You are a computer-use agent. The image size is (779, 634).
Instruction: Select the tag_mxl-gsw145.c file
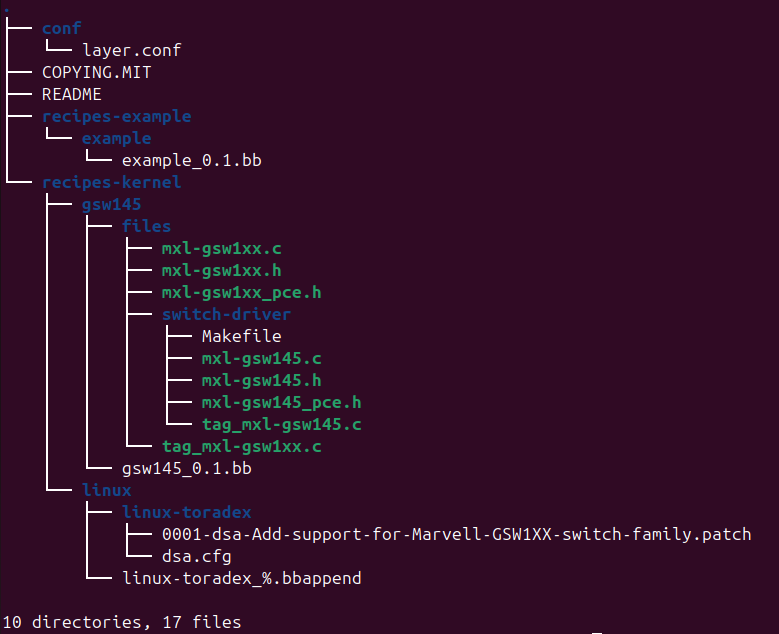pyautogui.click(x=281, y=424)
